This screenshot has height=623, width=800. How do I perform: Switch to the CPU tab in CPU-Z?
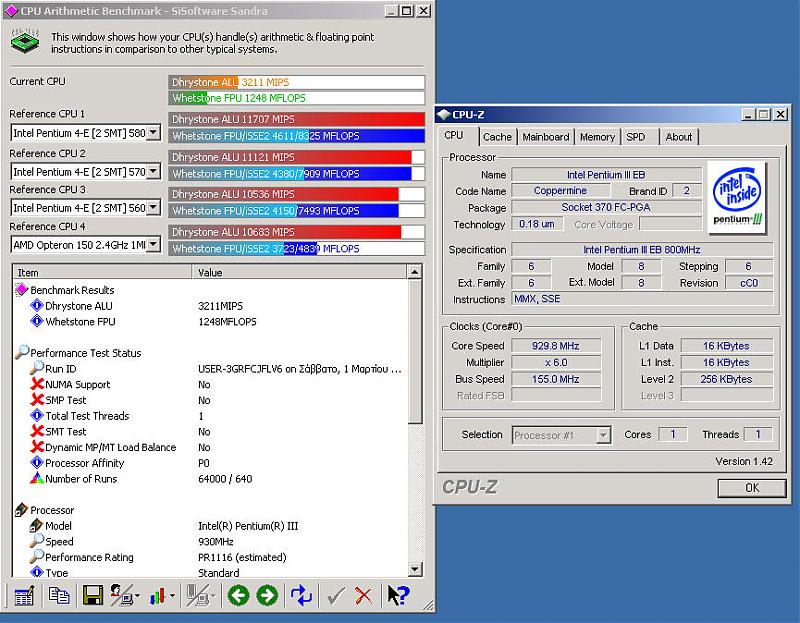(x=454, y=136)
